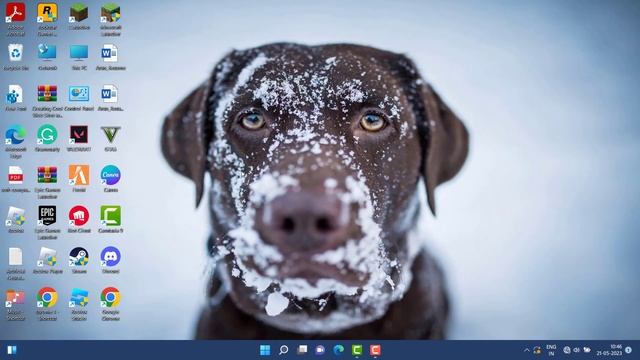Open Teams Chat in the taskbar
640x360 pixels.
[x=320, y=350]
